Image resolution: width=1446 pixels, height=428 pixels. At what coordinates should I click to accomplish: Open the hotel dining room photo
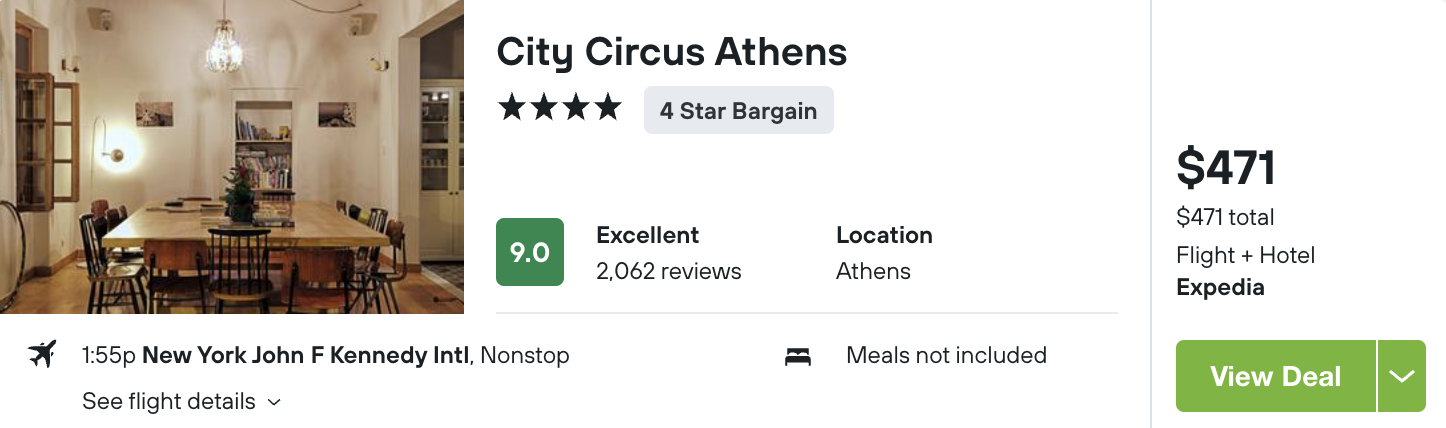point(232,157)
